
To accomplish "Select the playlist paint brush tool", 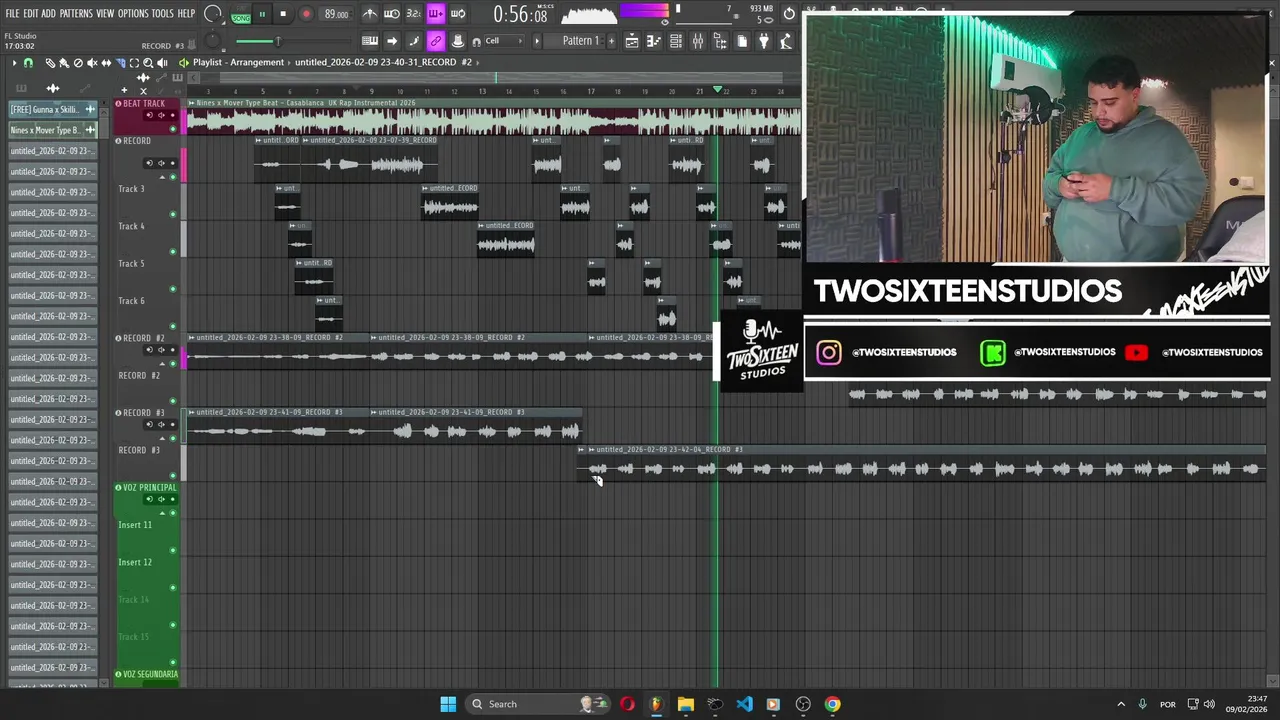I will [x=64, y=63].
